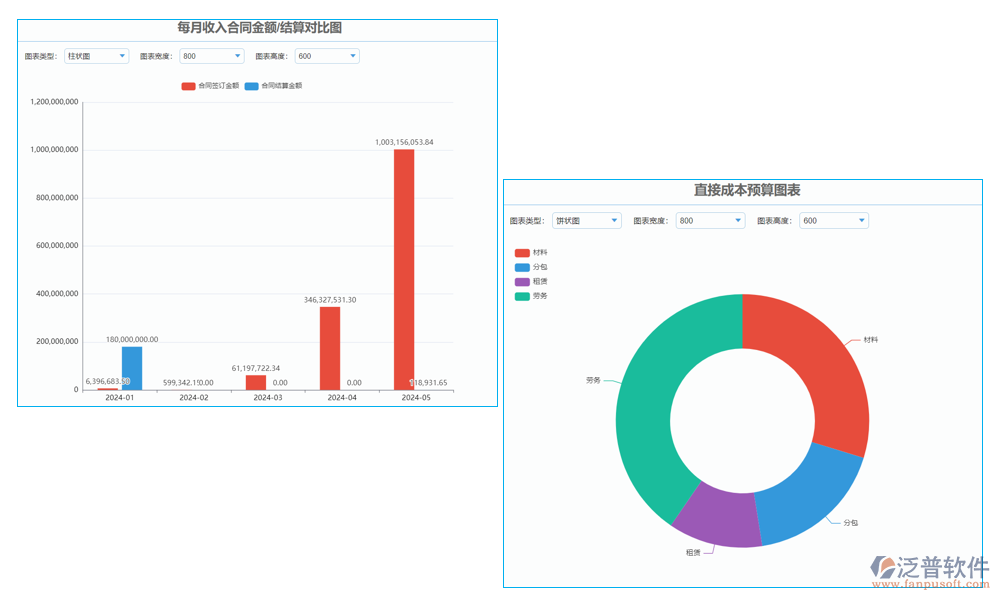
Task: Click the 泛普软件 logo icon
Action: tap(883, 568)
